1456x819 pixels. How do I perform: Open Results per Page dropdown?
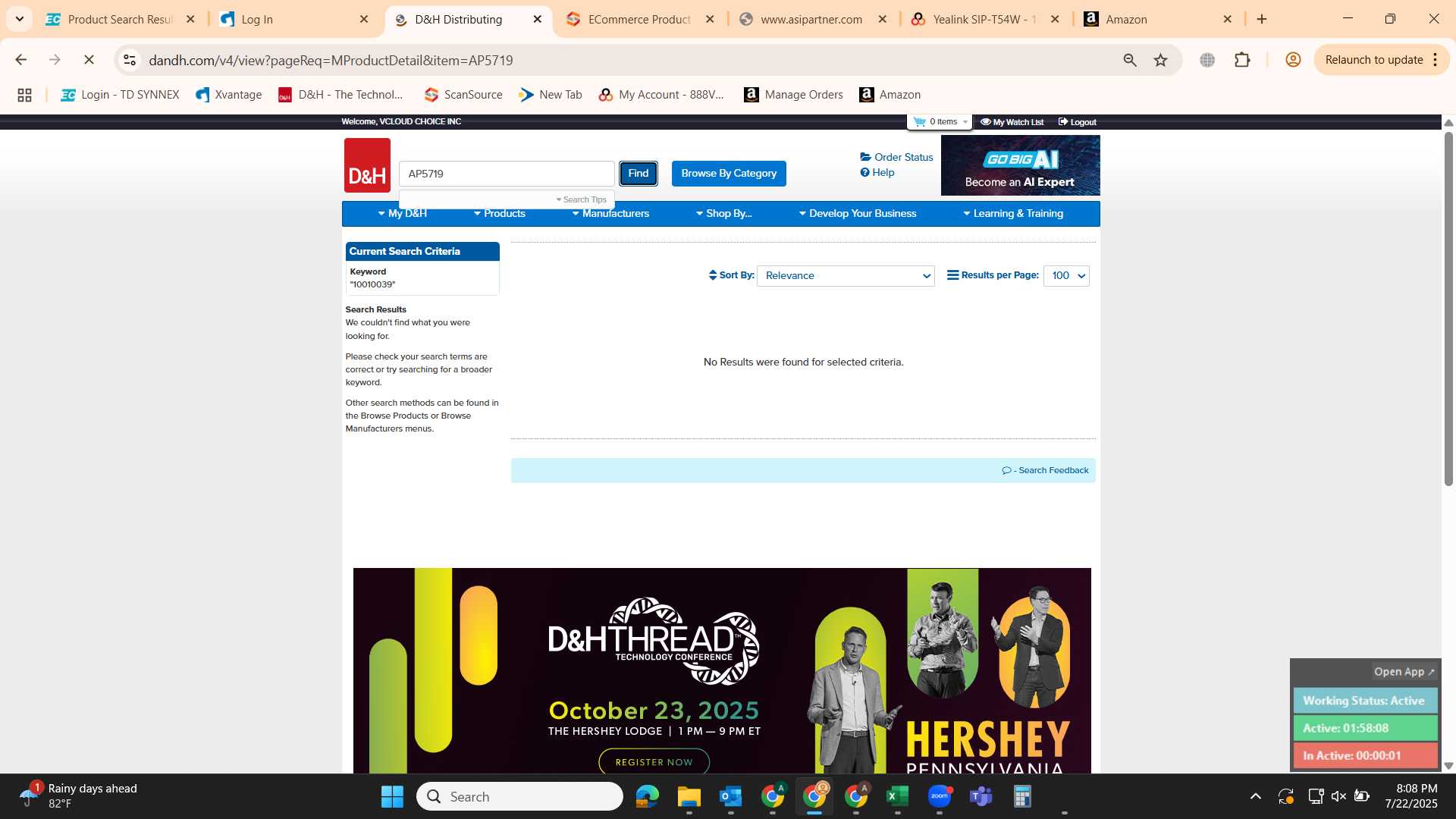[x=1066, y=276]
